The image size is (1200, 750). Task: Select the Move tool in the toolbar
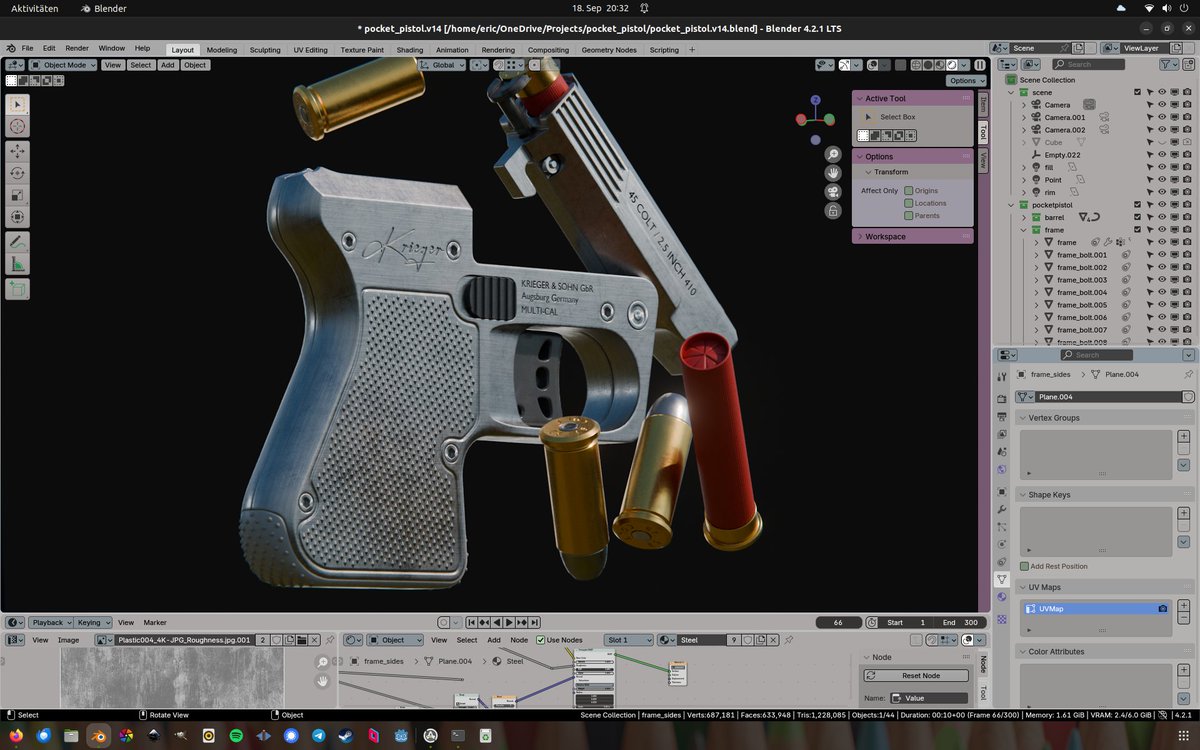coord(17,151)
